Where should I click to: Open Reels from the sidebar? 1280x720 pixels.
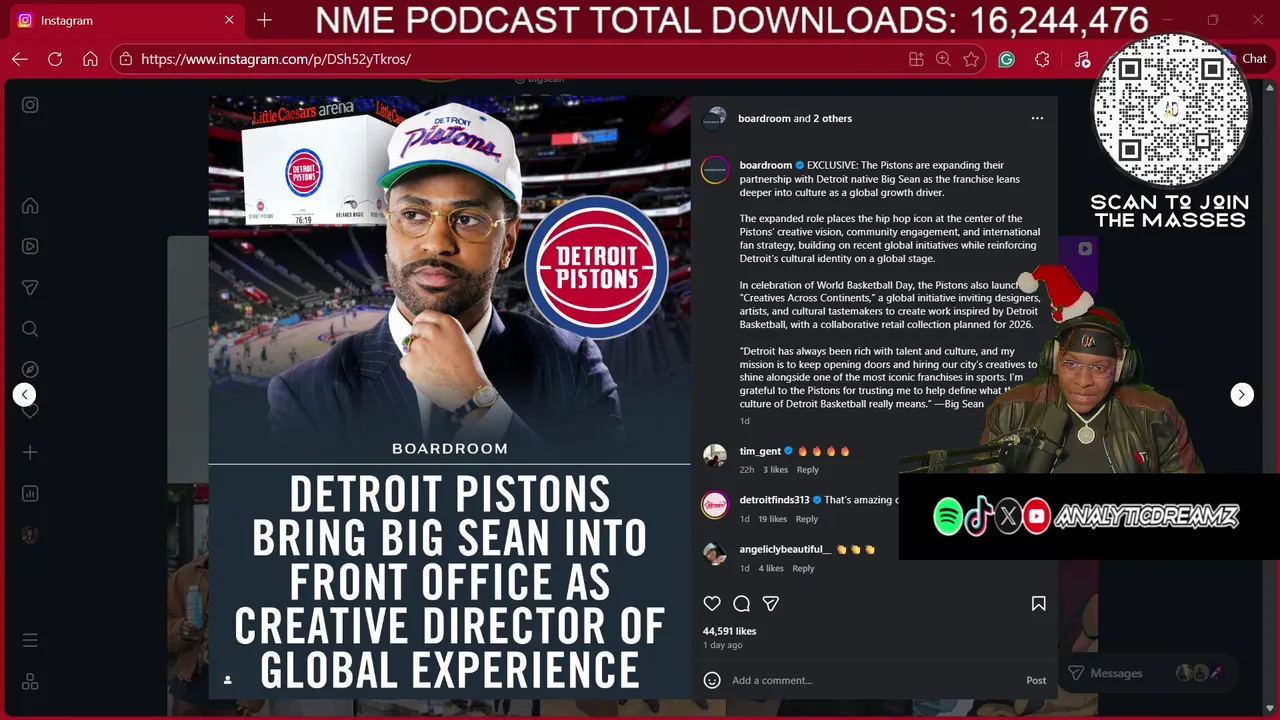pyautogui.click(x=30, y=246)
